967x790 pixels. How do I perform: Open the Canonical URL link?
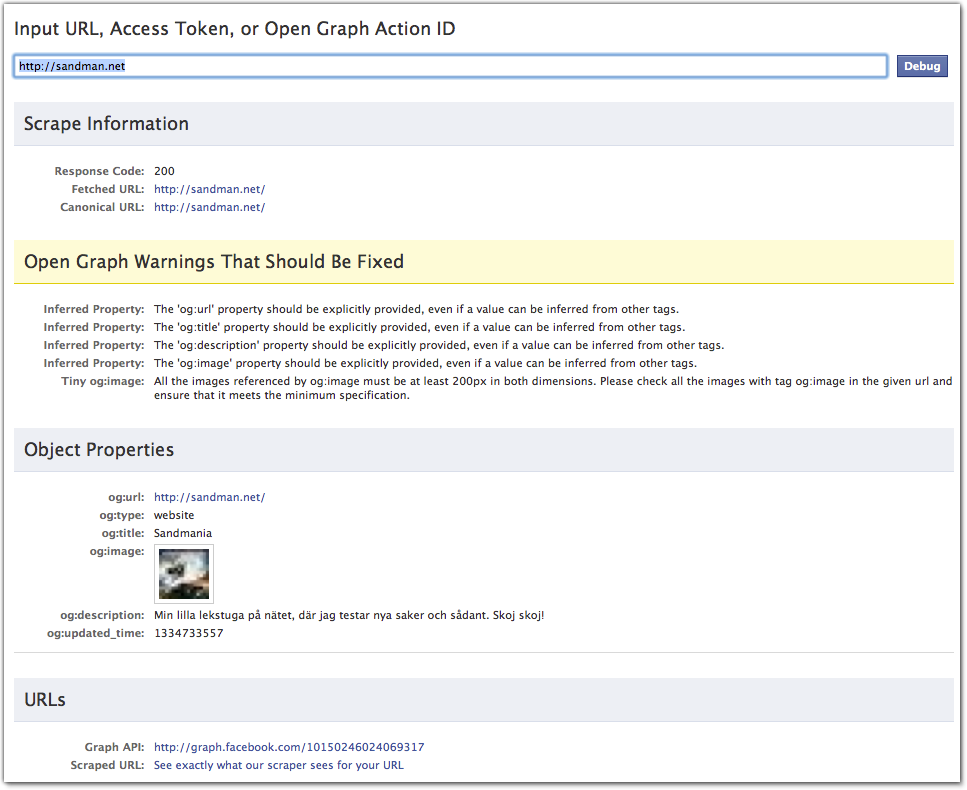209,207
